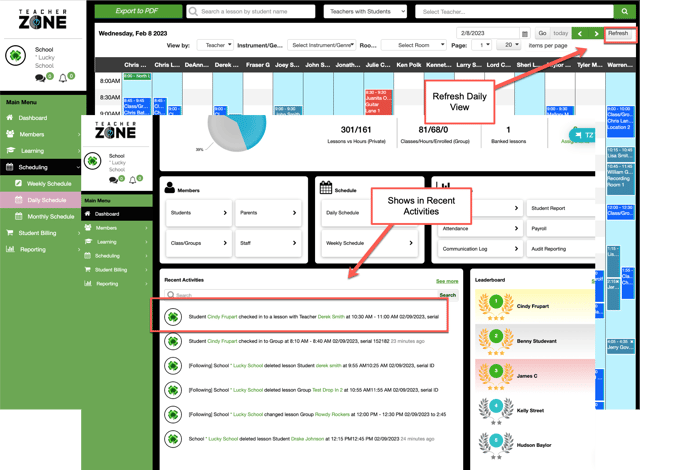Click avatar of Cindy Frupart 10:30 AM activity
The width and height of the screenshot is (688, 470).
173,316
